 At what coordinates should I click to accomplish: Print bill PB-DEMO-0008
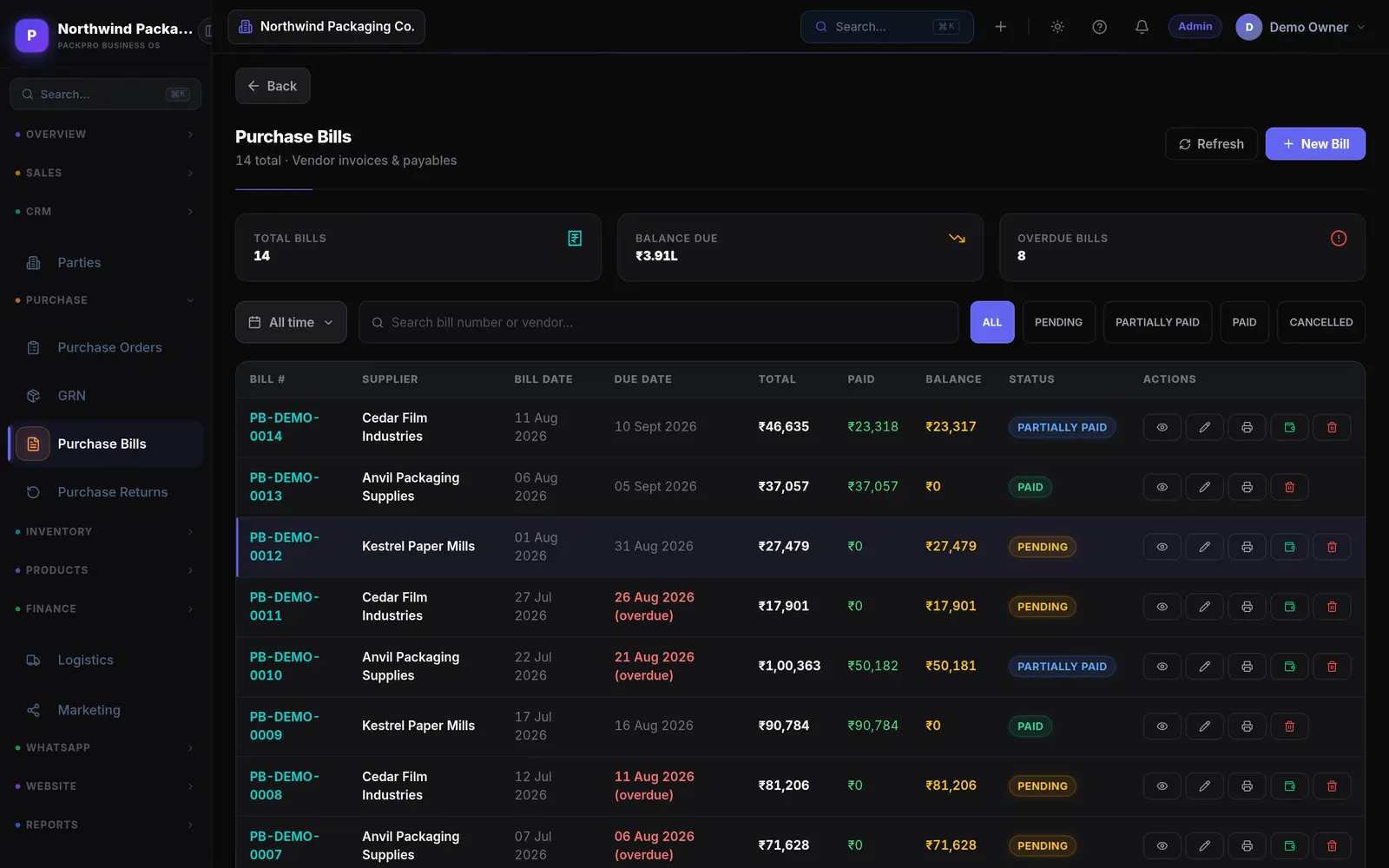1247,786
